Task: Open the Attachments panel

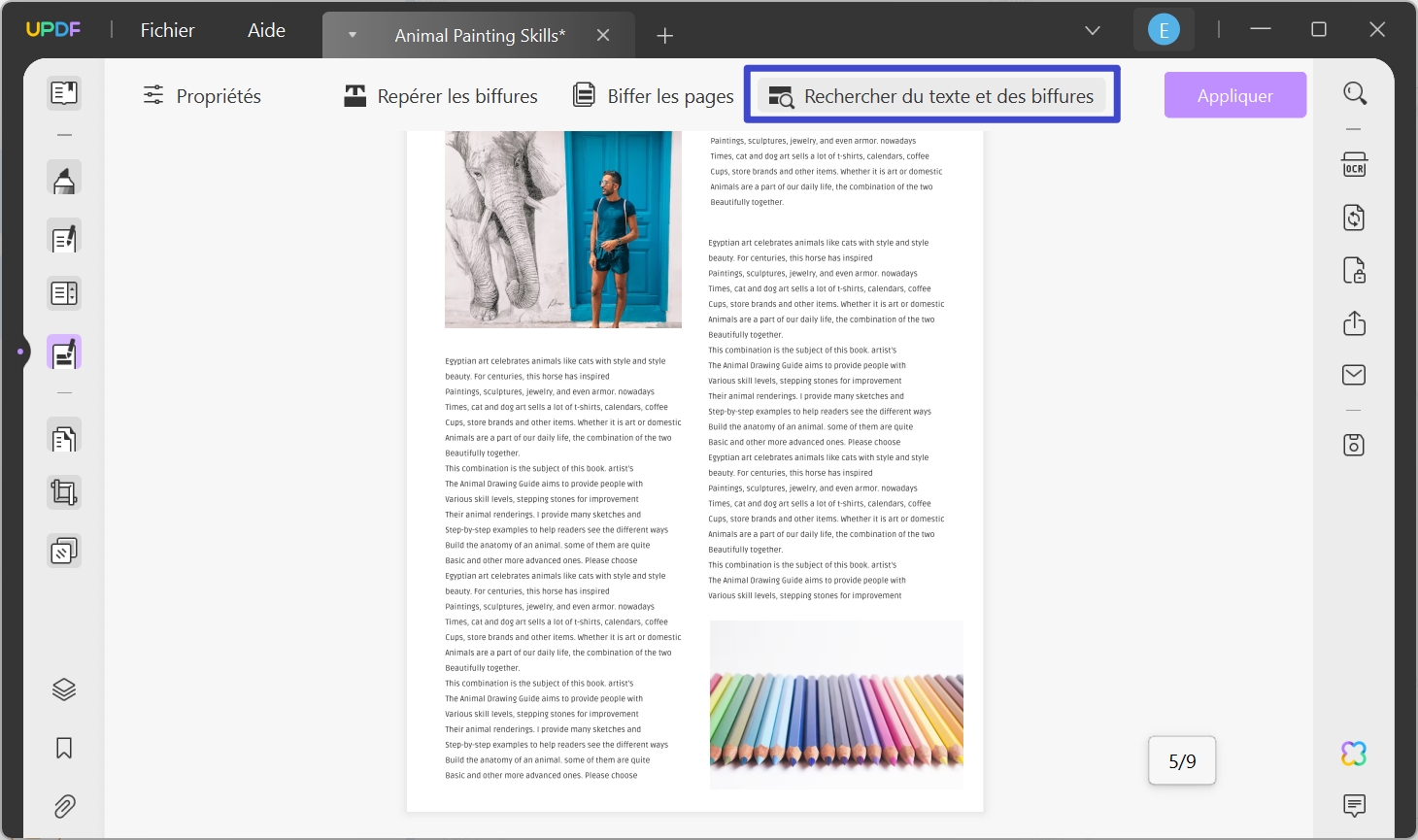Action: 64,806
